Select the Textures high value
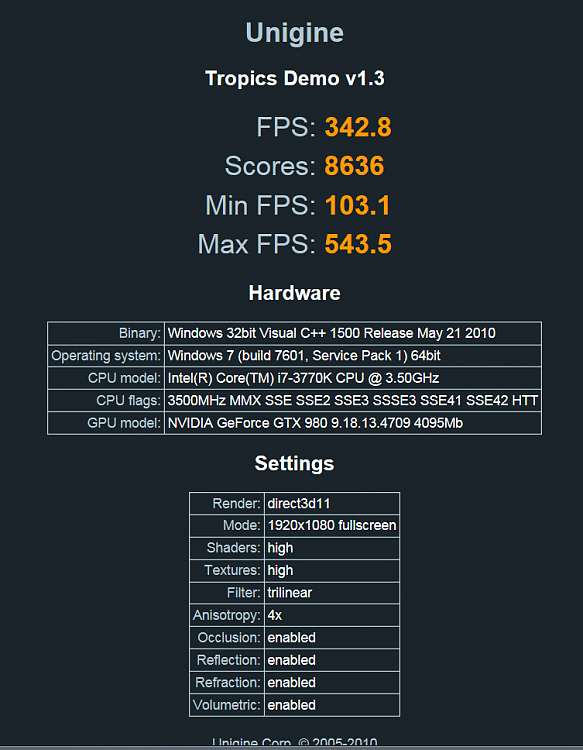 click(280, 571)
